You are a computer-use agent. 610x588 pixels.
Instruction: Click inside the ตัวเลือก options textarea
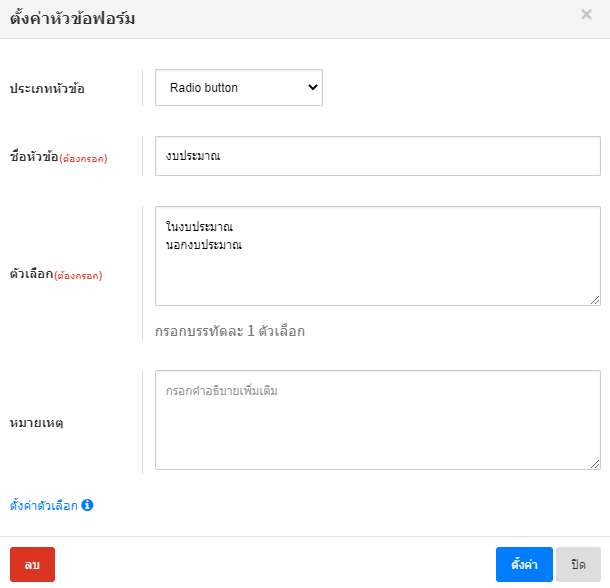pos(378,275)
